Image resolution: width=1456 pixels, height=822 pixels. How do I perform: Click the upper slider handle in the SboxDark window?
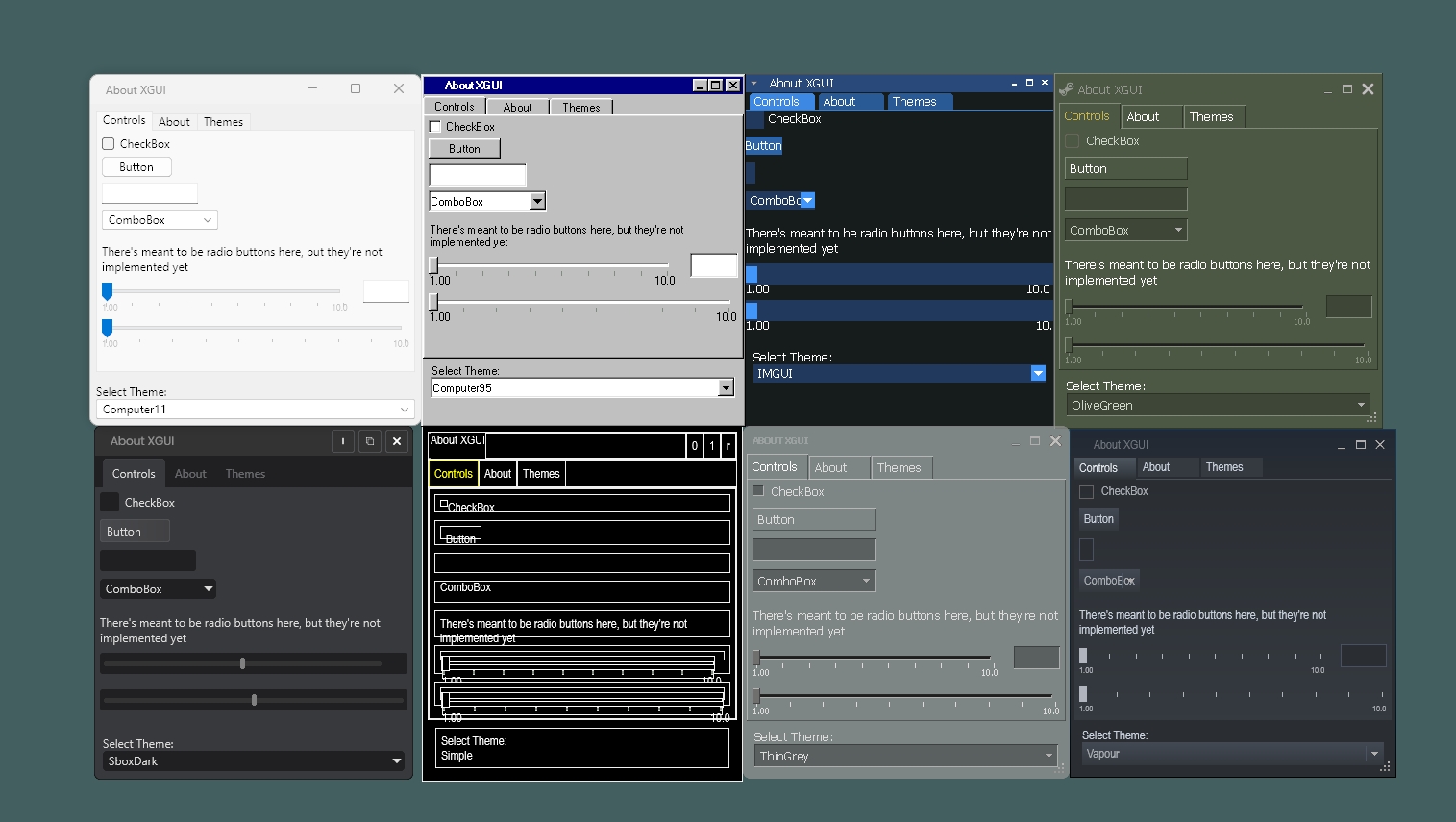242,663
